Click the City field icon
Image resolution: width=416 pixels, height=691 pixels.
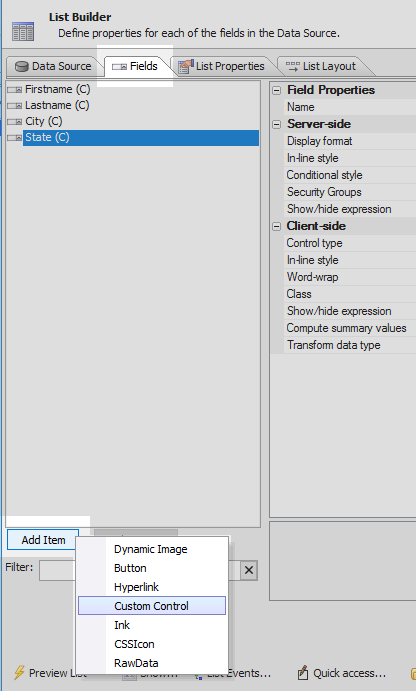15,122
